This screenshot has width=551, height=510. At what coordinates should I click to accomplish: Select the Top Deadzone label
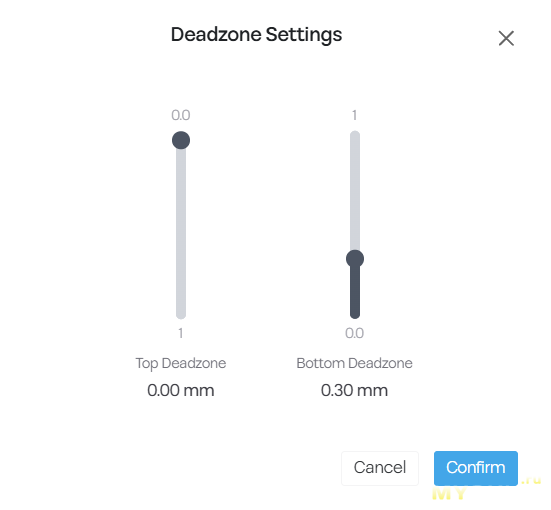coord(181,363)
